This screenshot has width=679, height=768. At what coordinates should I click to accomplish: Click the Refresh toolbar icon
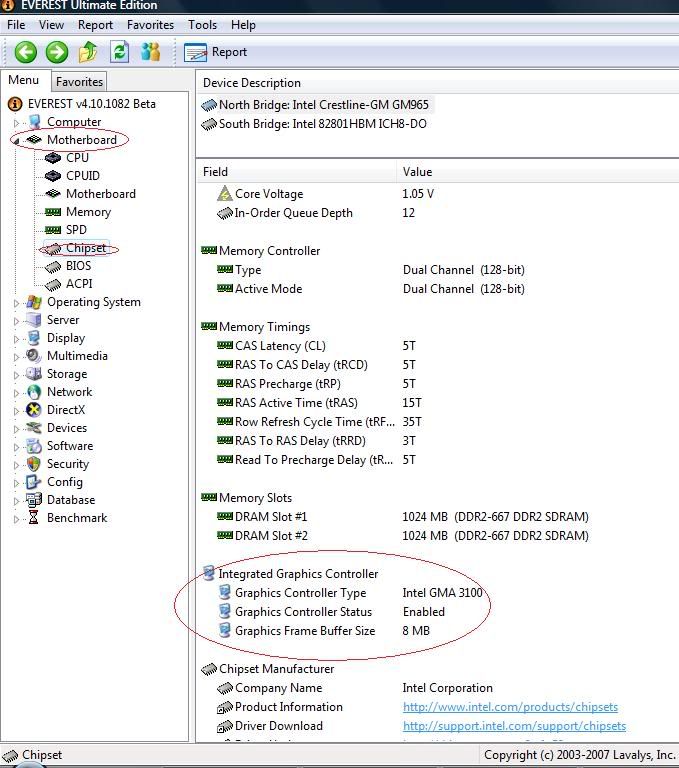click(120, 52)
